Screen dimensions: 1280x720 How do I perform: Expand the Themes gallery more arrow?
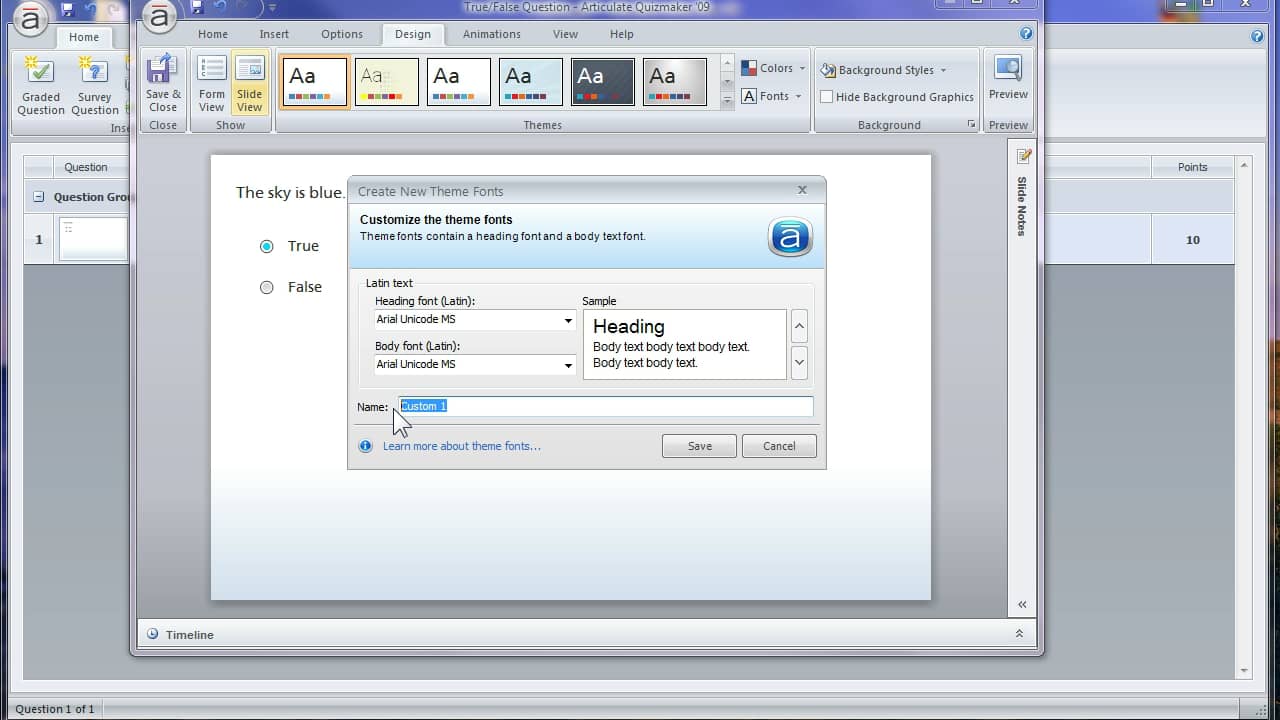coord(727,101)
